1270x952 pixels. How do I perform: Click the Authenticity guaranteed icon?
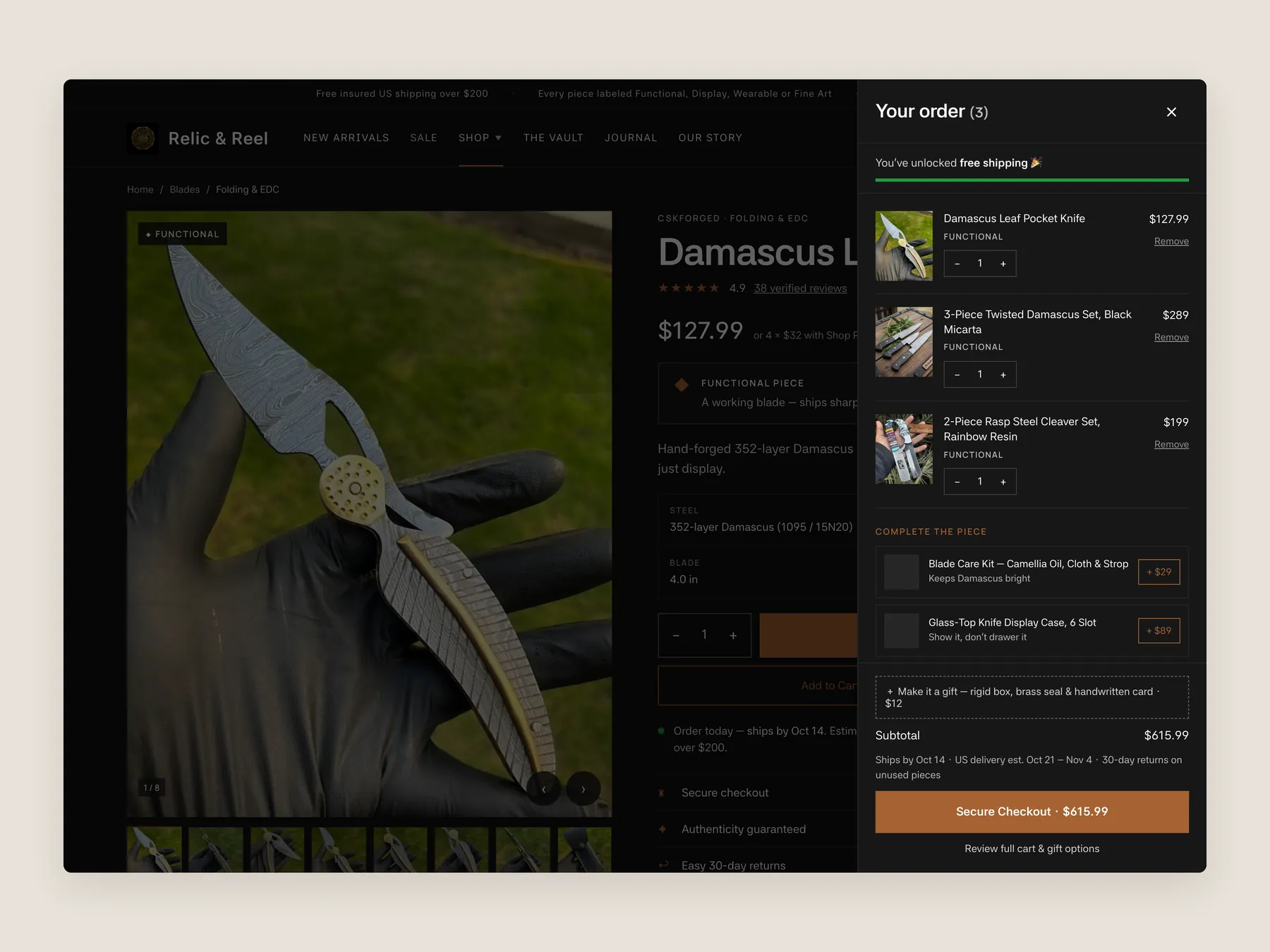(x=662, y=829)
